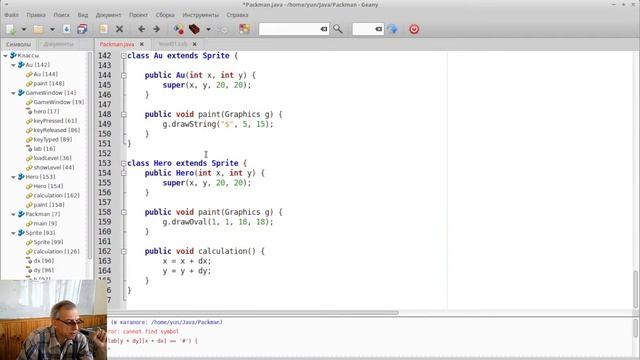Fold class Hero at line 153

click(x=123, y=163)
